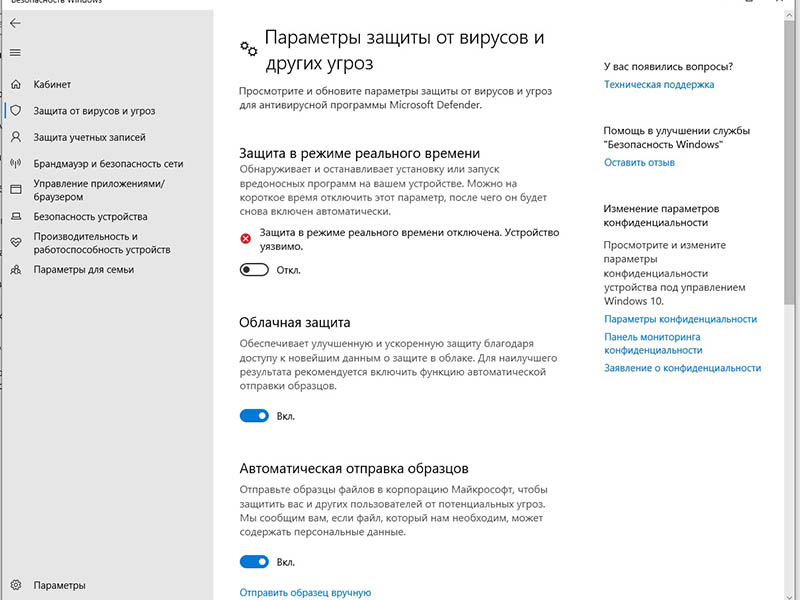Click the У вас появились вопросы? text
This screenshot has width=800, height=600.
pos(668,66)
